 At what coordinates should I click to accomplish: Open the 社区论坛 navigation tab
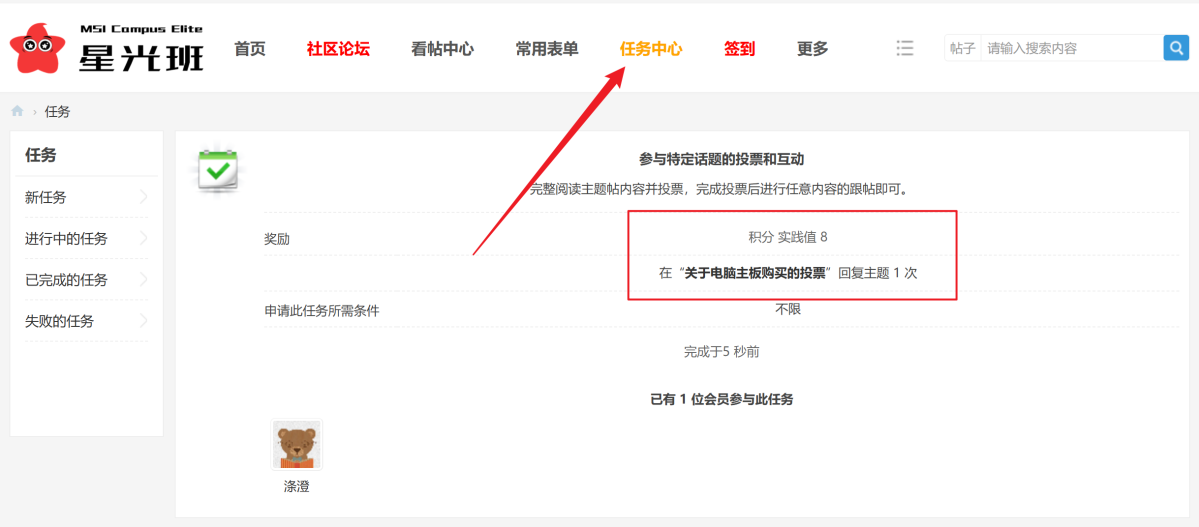point(338,49)
